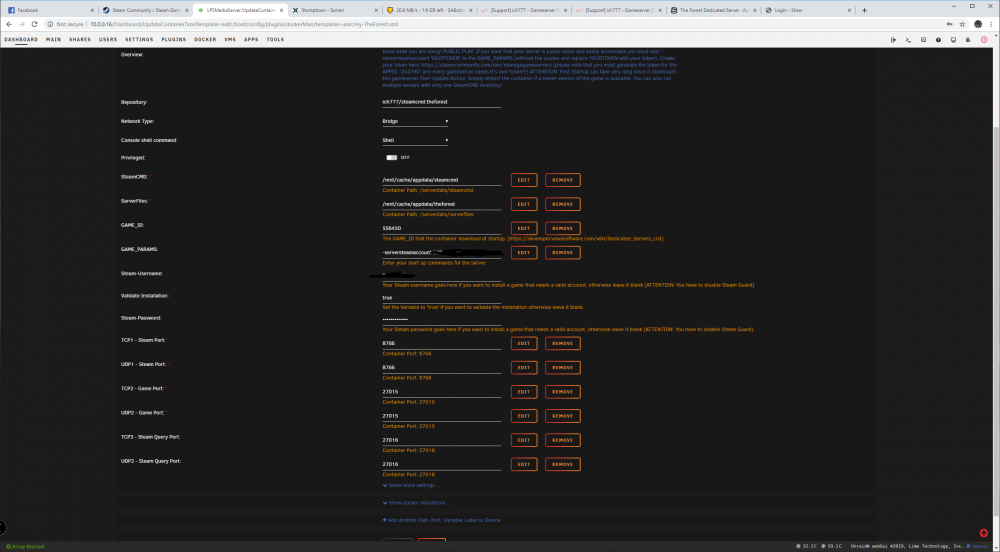
Task: Open the Users menu
Action: 108,40
